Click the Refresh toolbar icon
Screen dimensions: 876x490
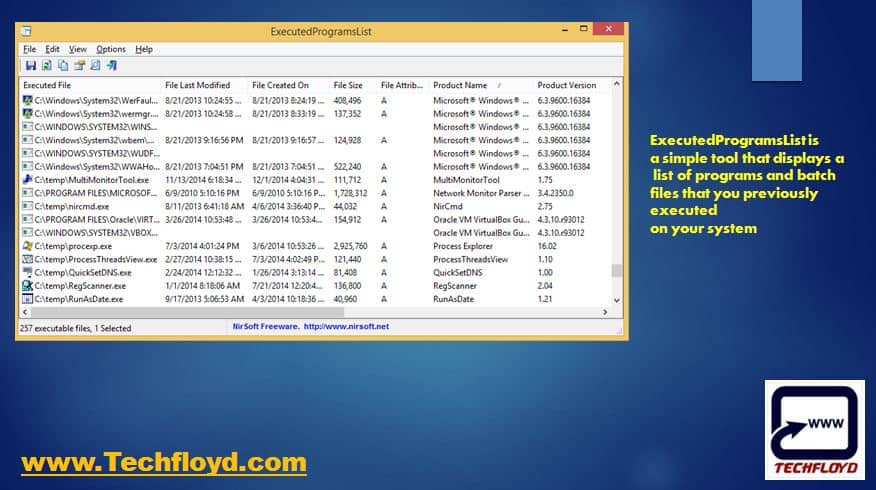47,65
